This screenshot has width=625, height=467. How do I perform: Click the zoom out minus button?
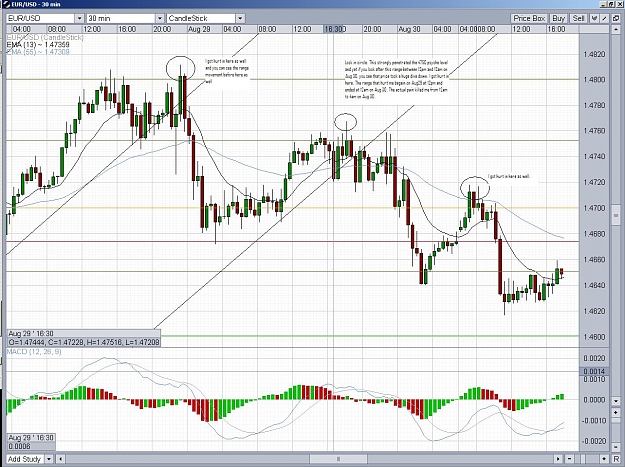[570, 459]
